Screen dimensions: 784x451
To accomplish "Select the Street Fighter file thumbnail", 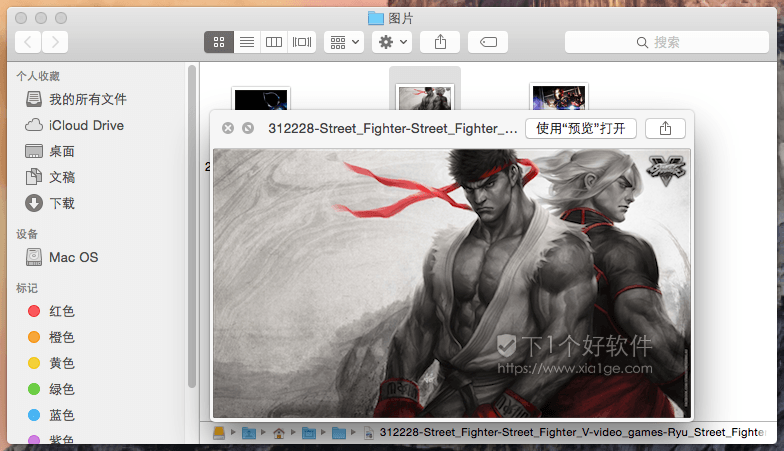I will pyautogui.click(x=425, y=97).
